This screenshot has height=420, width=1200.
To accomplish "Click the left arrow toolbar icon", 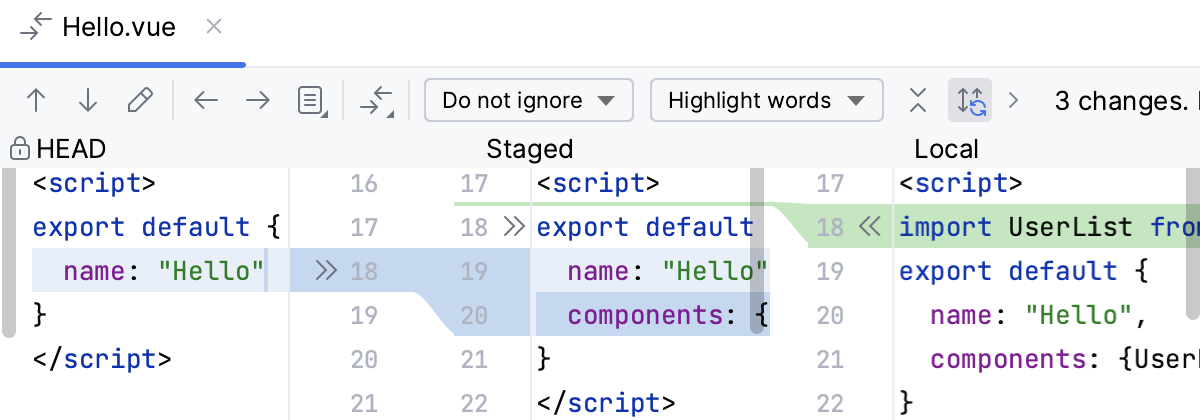I will pos(206,100).
